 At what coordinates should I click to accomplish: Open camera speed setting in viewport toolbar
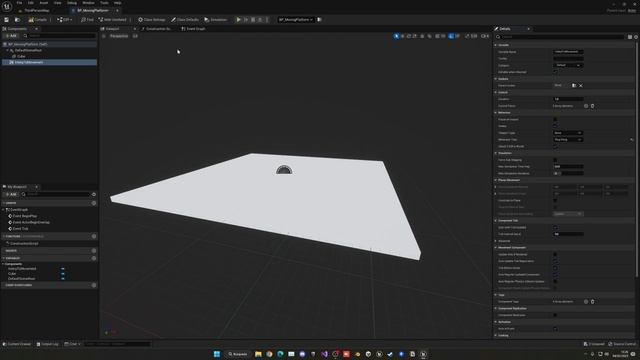485,36
